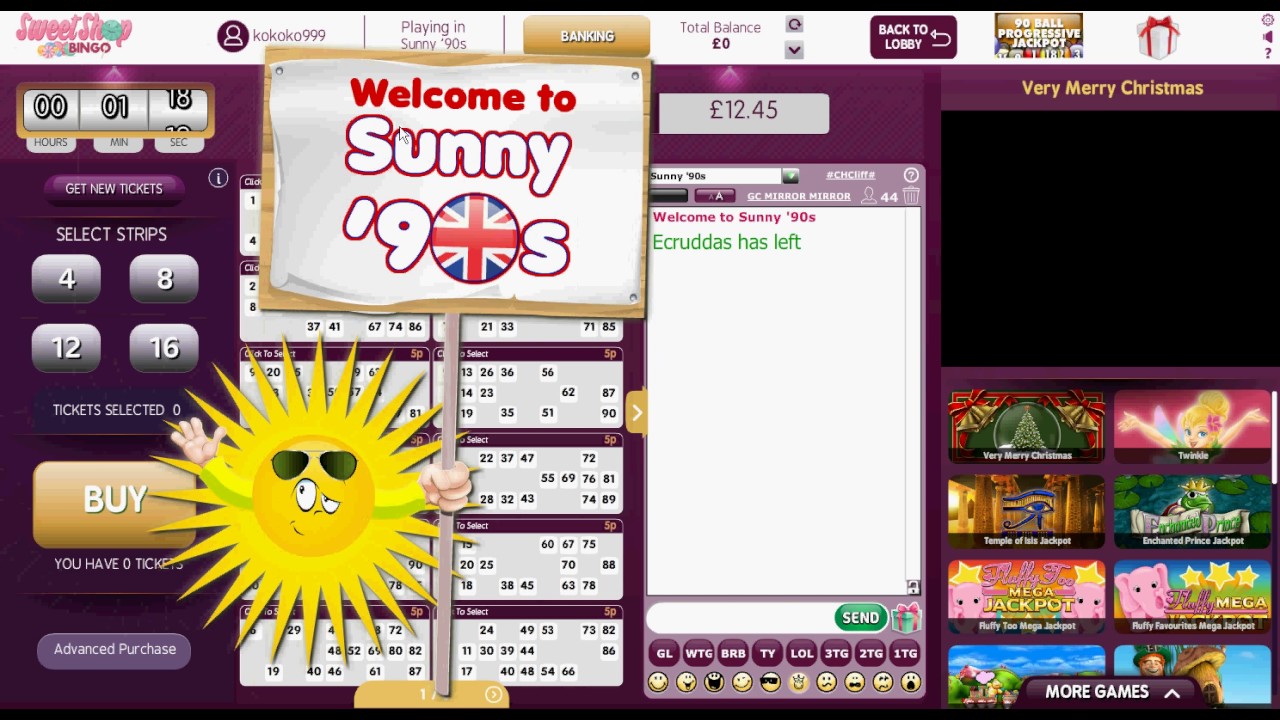Expand ticket panel with yellow arrow
Screen dimensions: 1280x720
tap(636, 413)
